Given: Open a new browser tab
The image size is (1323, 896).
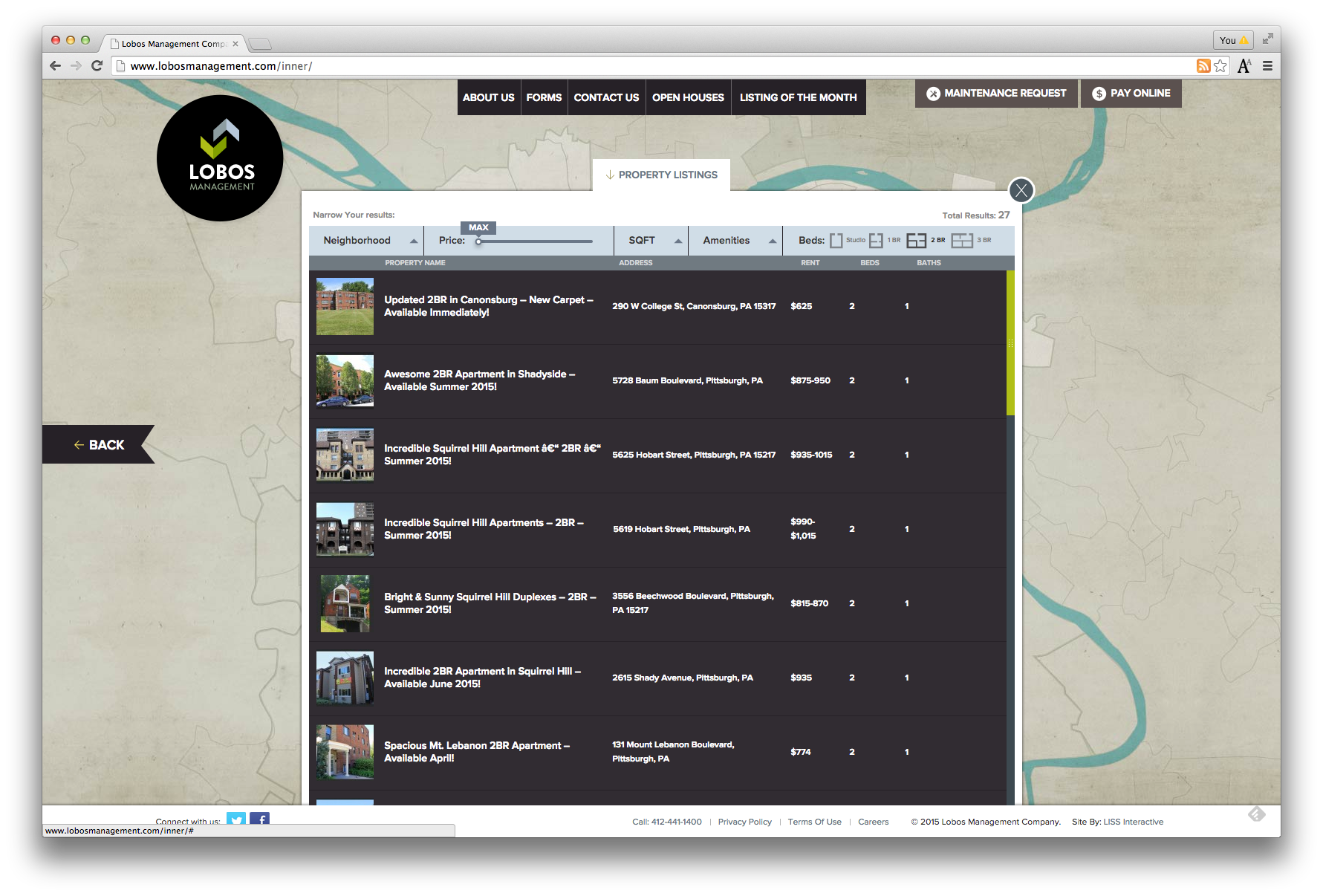Looking at the screenshot, I should coord(260,44).
